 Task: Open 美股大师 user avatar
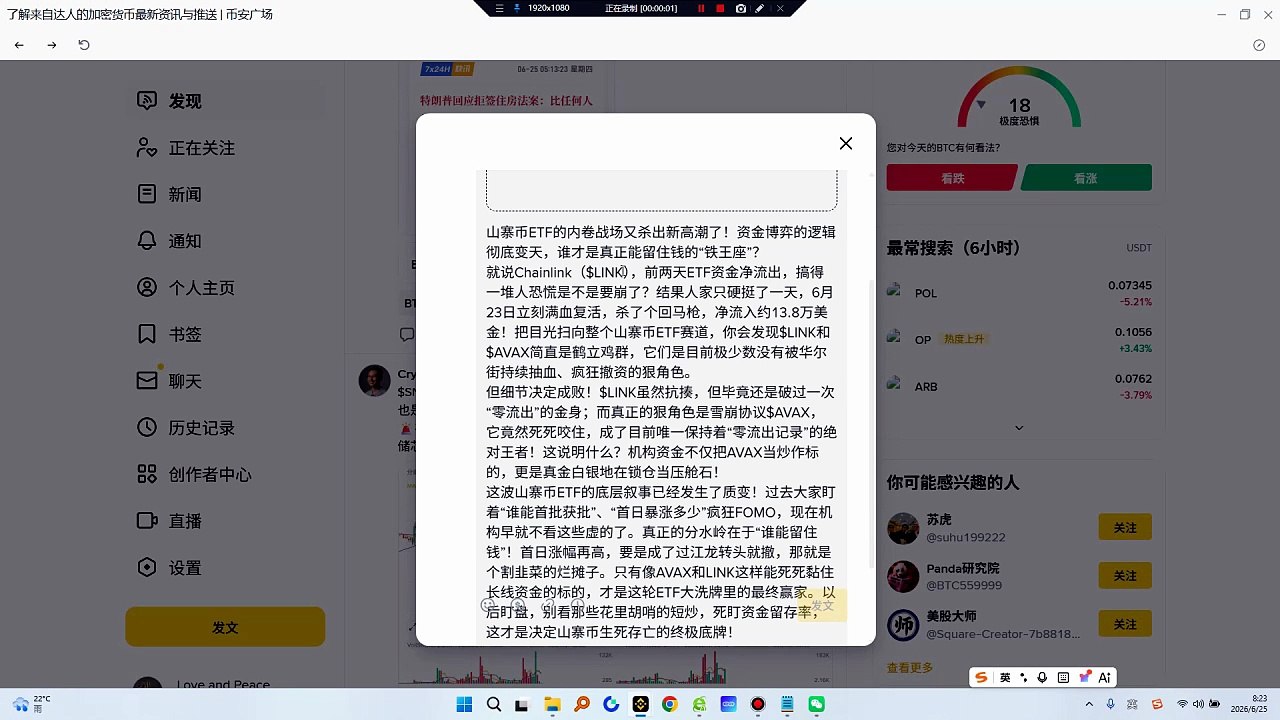903,625
